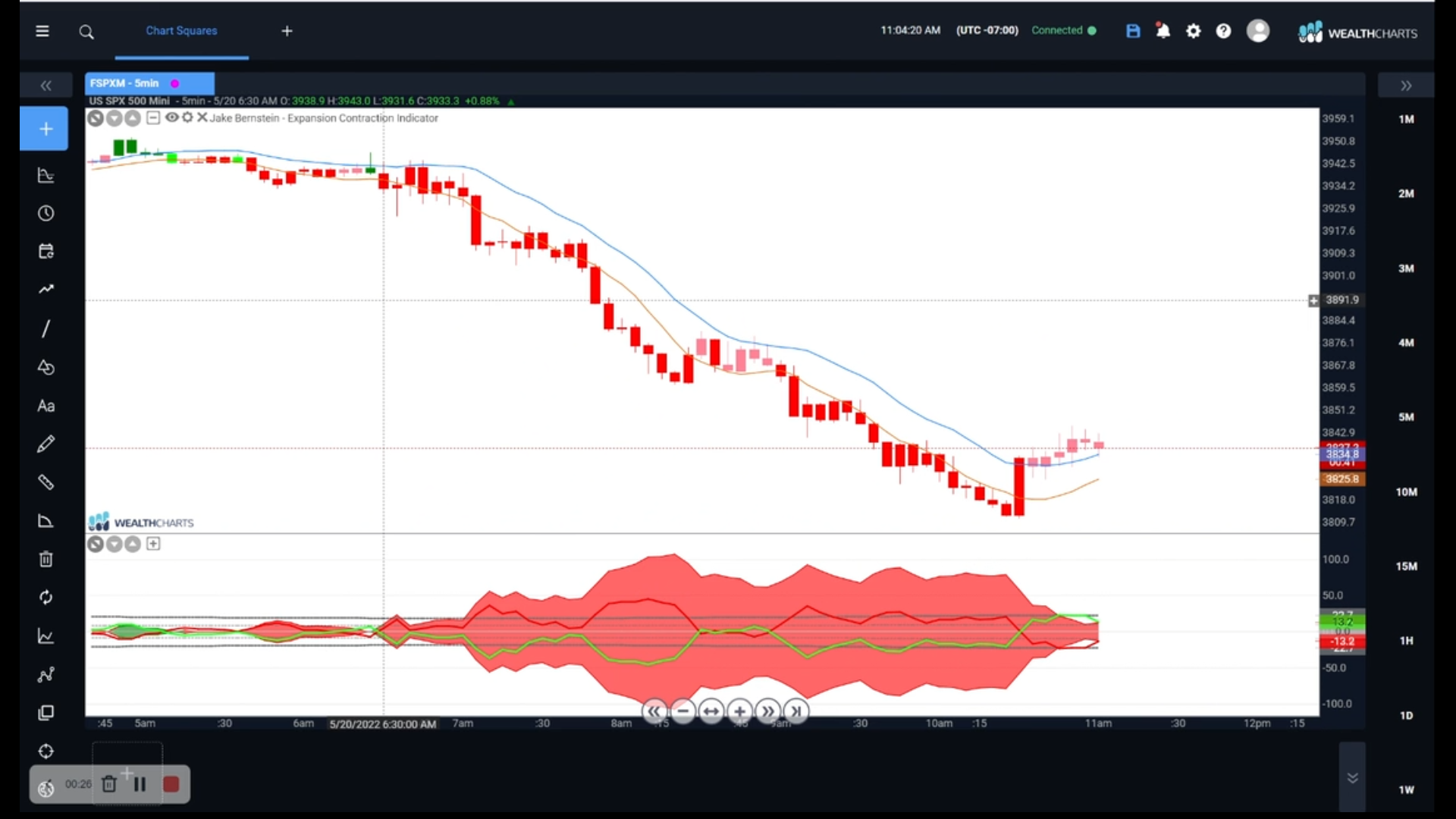Open the line chart analysis icon
This screenshot has height=819, width=1456.
click(x=46, y=636)
